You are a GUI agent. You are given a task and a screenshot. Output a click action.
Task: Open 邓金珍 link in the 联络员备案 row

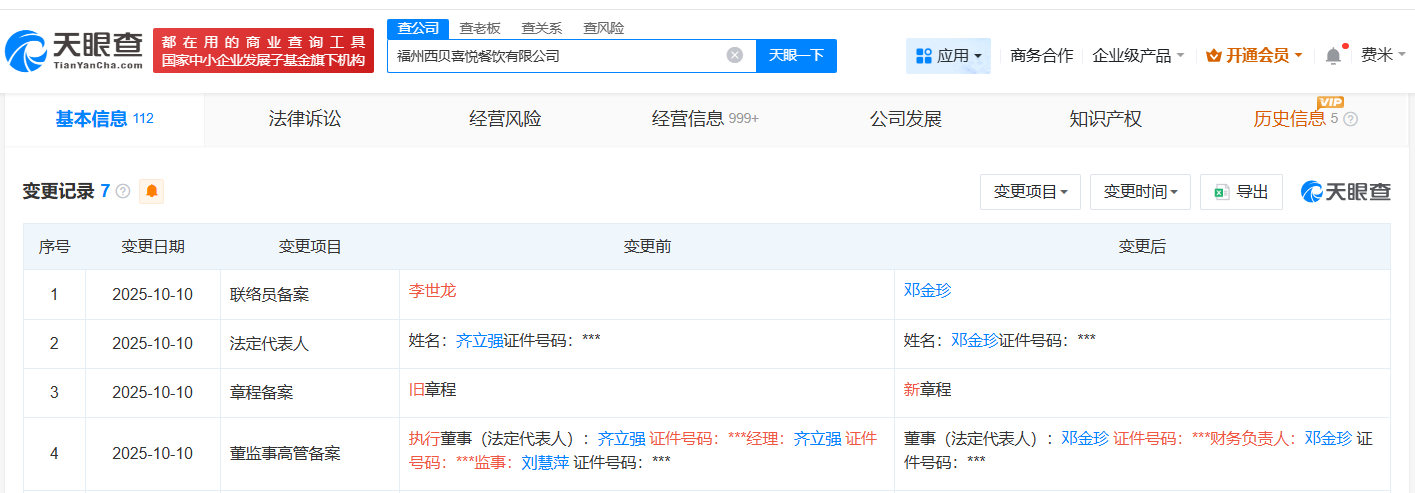[927, 290]
